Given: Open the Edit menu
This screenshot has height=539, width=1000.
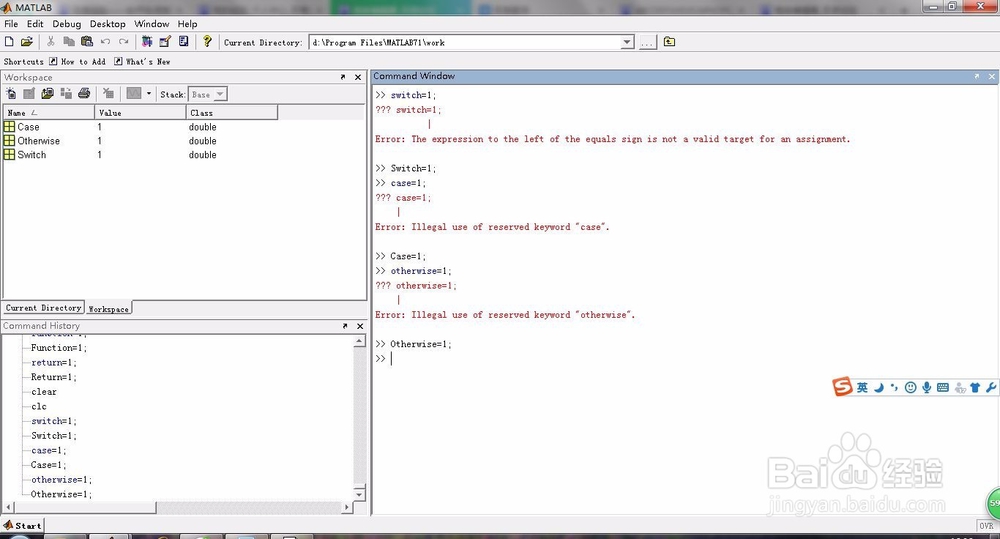Looking at the screenshot, I should click(x=35, y=24).
